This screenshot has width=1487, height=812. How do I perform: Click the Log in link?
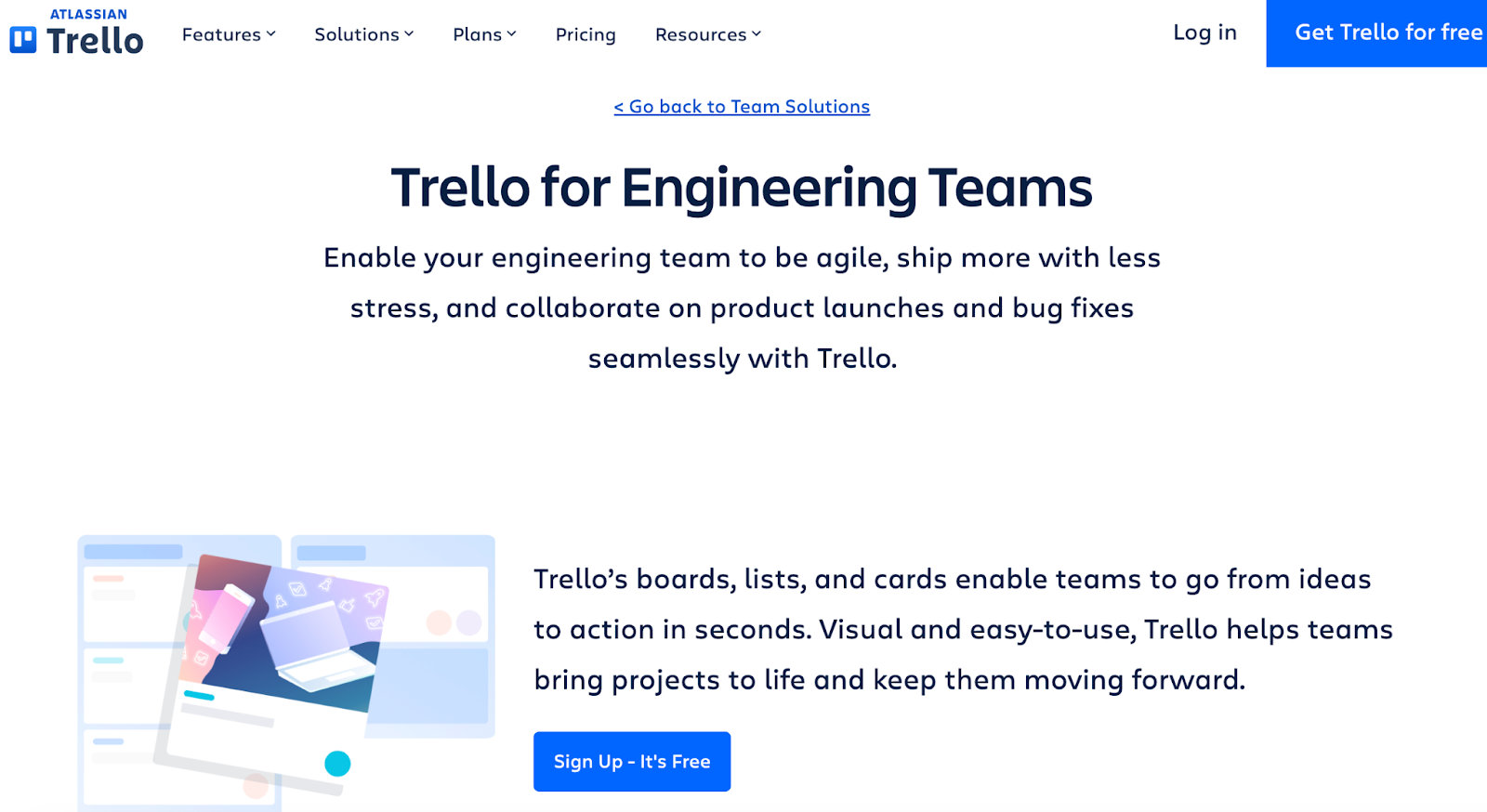(x=1204, y=33)
